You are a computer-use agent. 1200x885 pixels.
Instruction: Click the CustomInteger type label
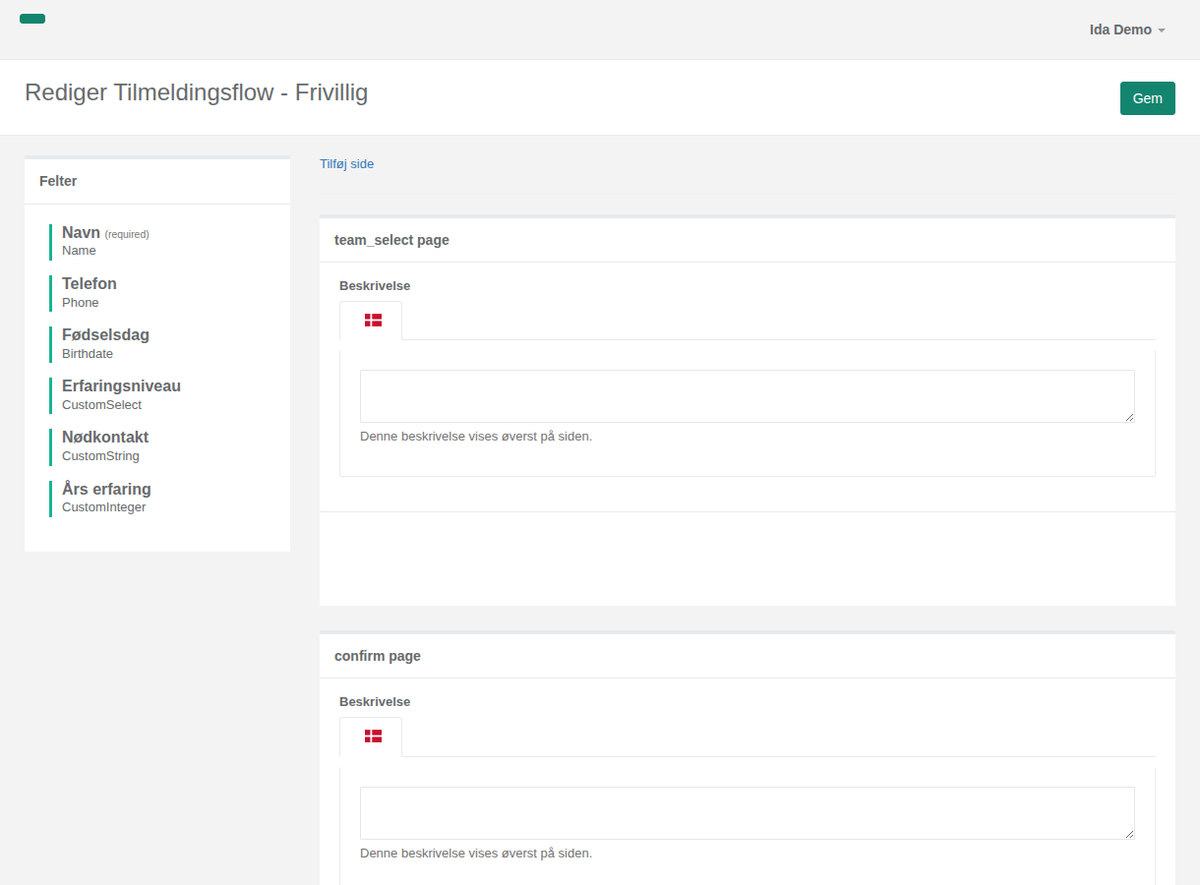click(104, 507)
